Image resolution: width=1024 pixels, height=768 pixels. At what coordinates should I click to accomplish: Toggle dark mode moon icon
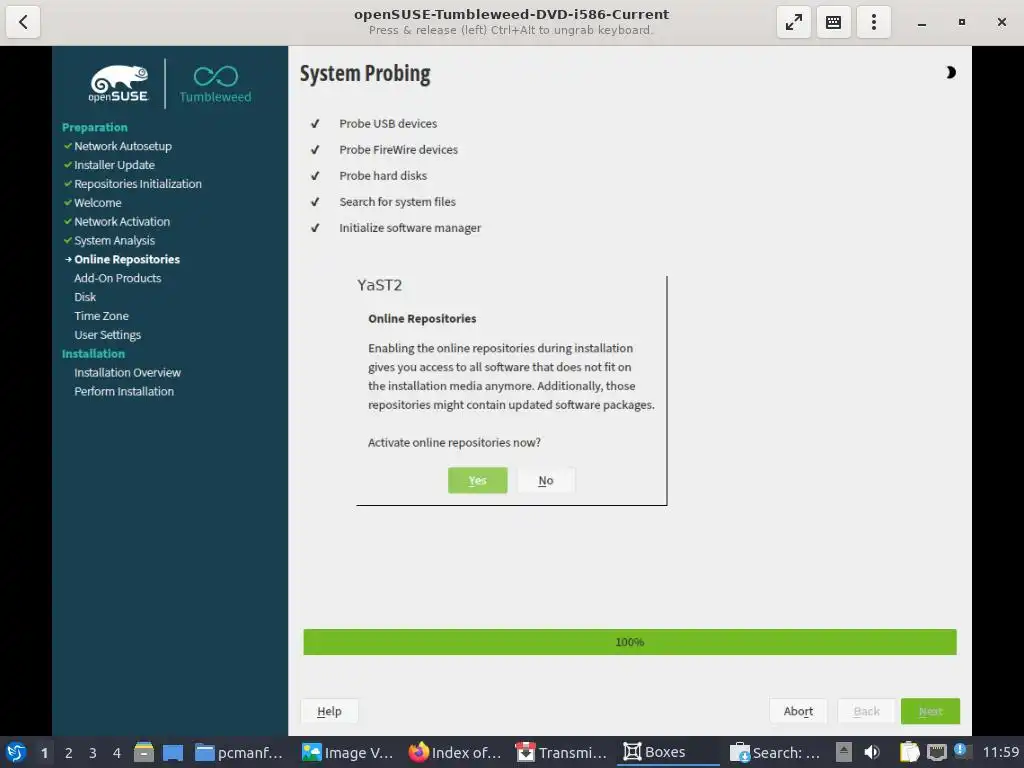click(x=951, y=72)
